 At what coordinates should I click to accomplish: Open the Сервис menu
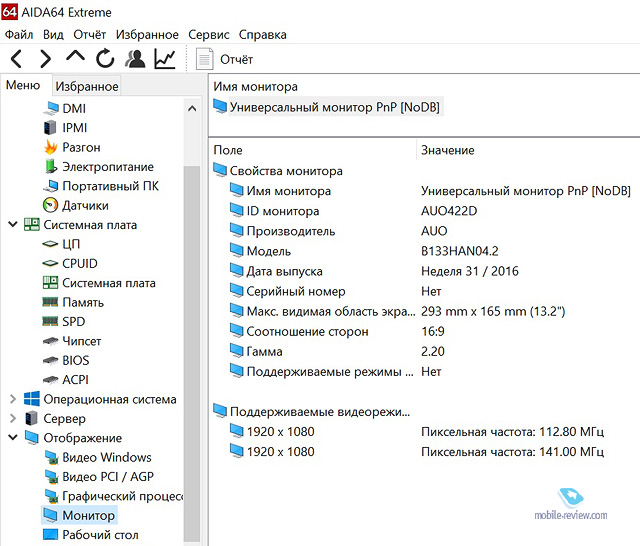tap(209, 34)
